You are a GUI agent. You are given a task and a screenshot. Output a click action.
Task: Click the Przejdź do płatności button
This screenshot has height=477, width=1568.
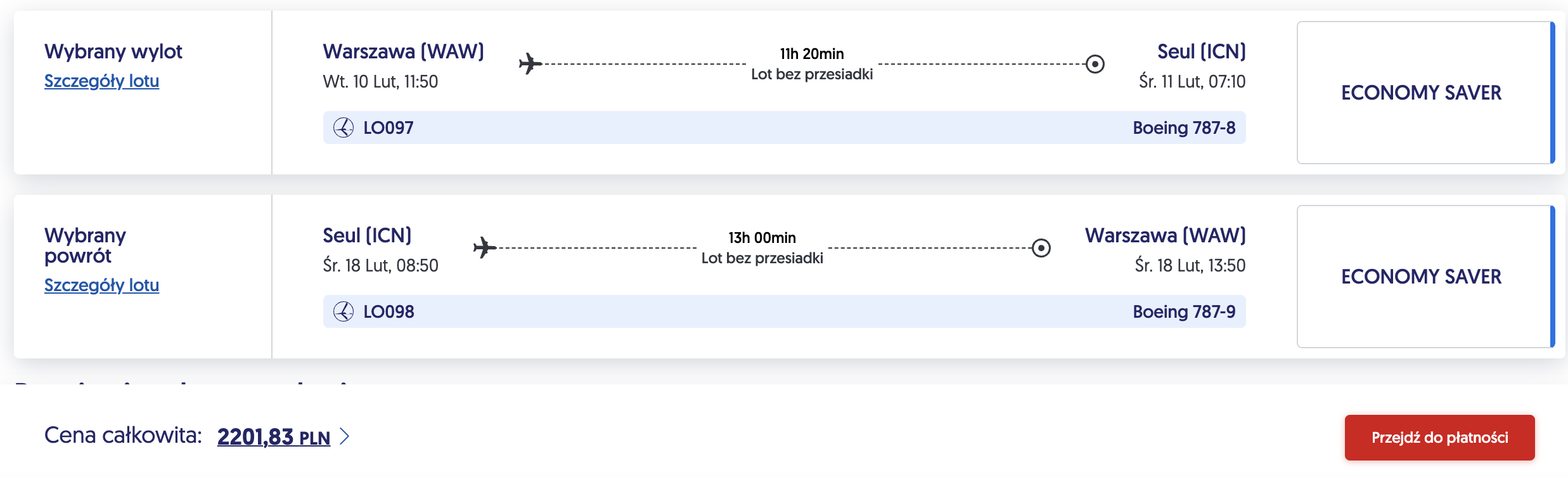pyautogui.click(x=1439, y=438)
